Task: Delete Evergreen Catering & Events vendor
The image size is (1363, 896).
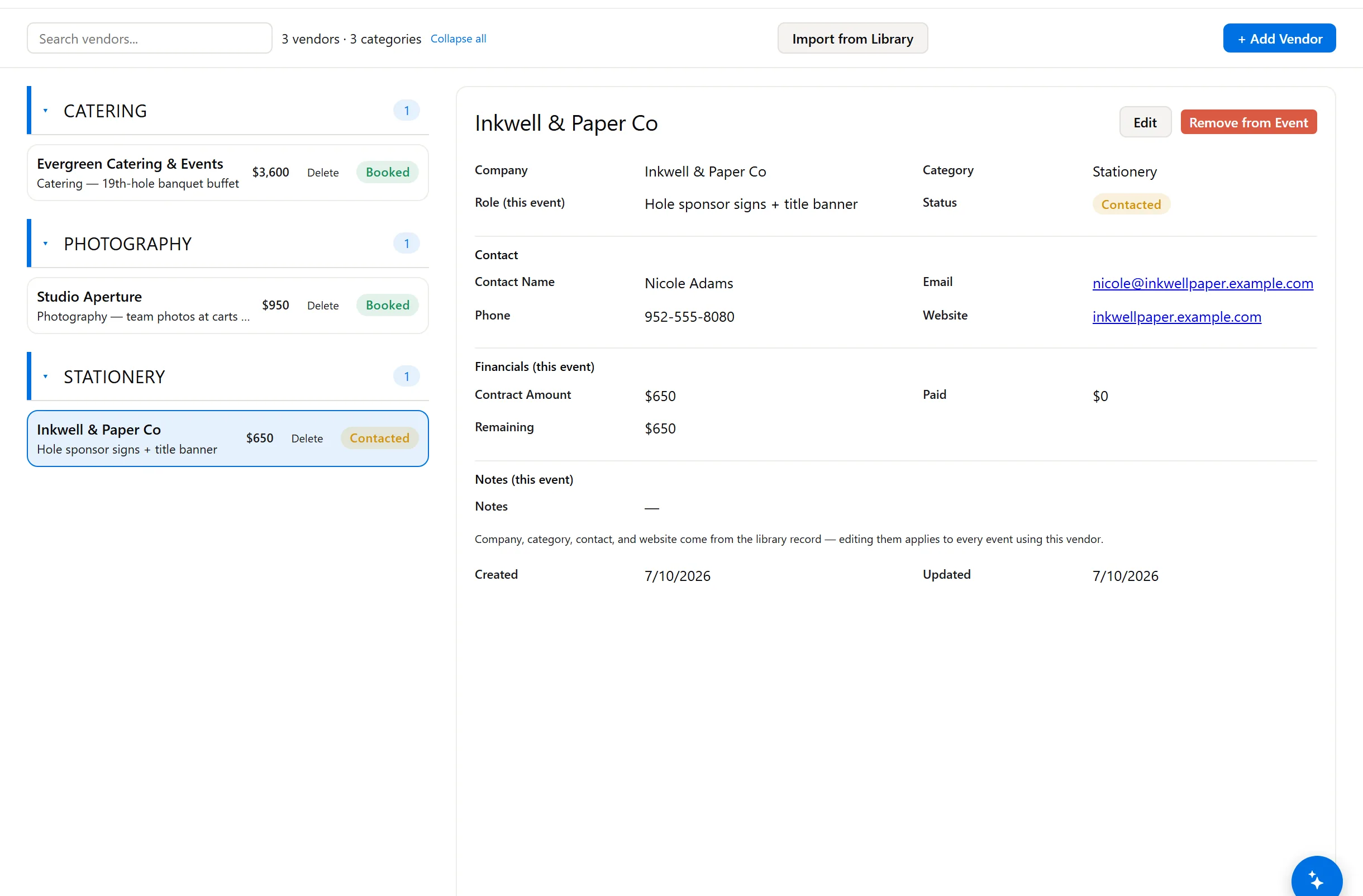Action: pos(322,173)
